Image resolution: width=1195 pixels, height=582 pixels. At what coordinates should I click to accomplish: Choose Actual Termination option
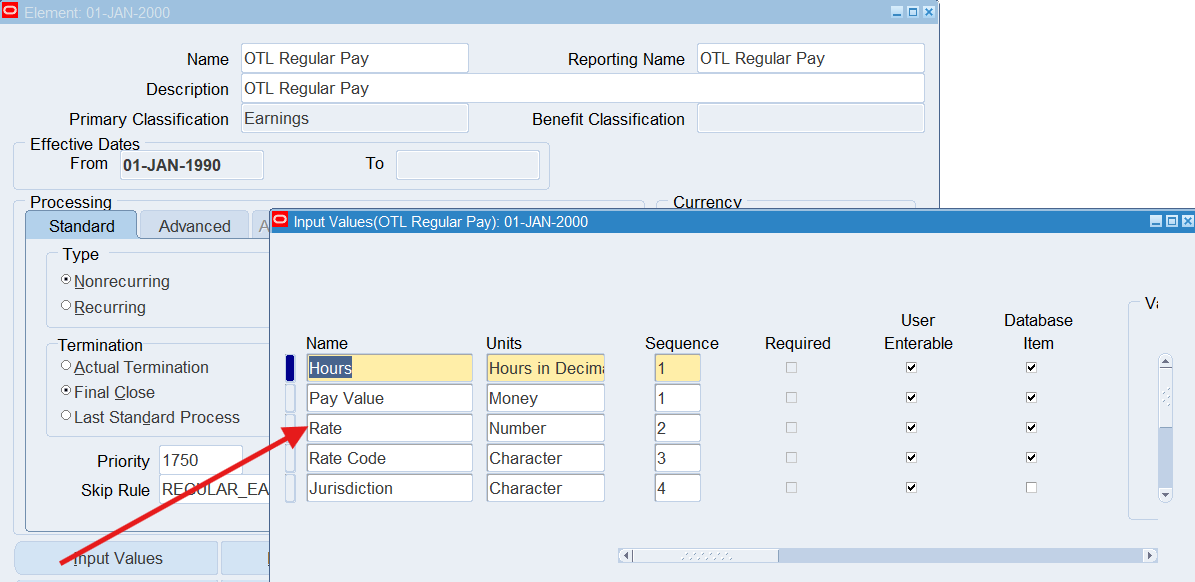pyautogui.click(x=67, y=366)
